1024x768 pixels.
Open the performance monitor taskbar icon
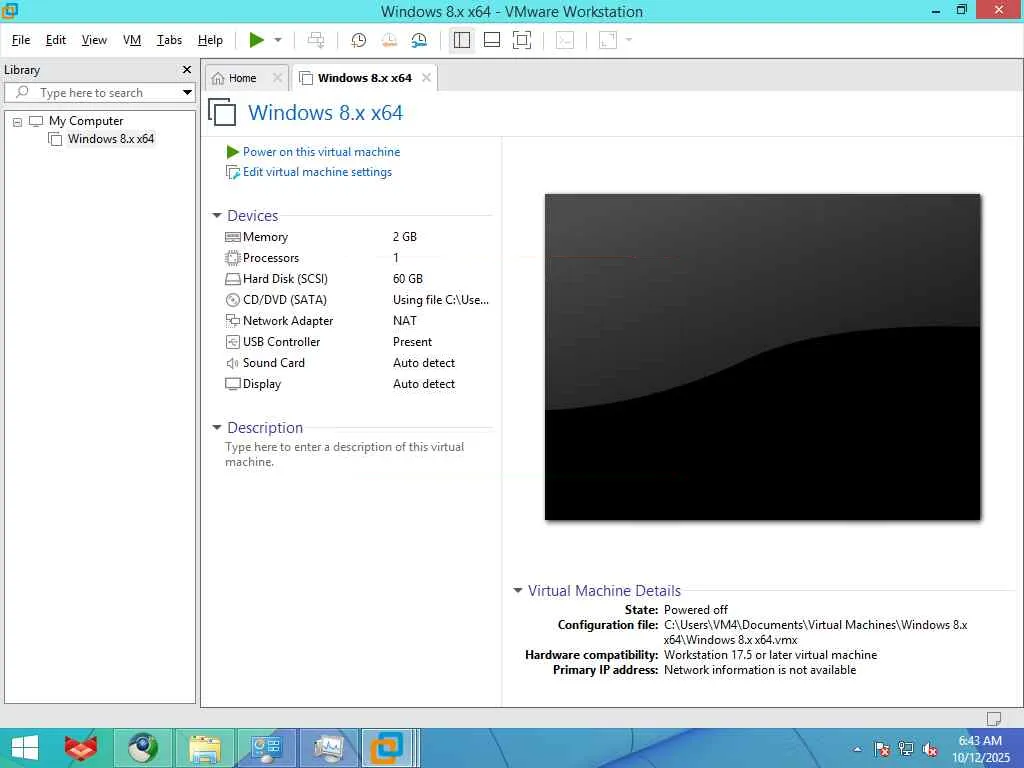328,748
